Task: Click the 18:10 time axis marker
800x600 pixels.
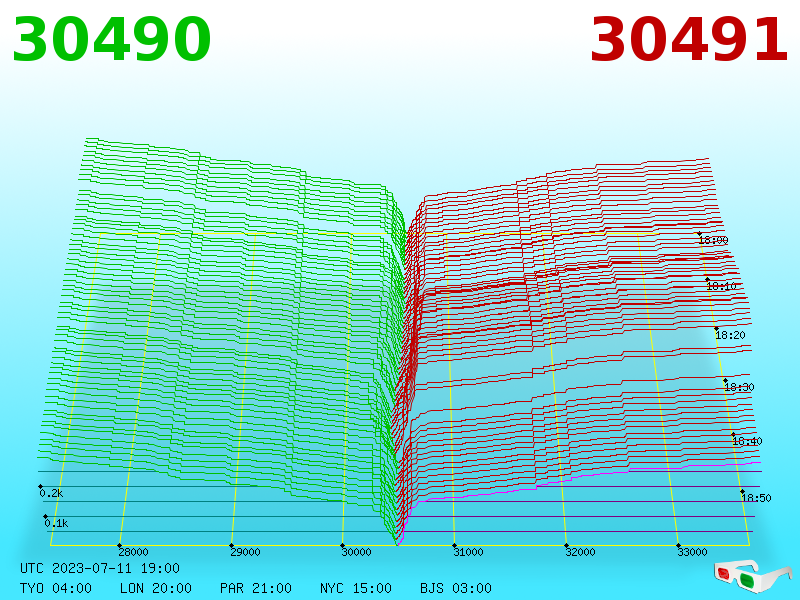Action: 721,286
